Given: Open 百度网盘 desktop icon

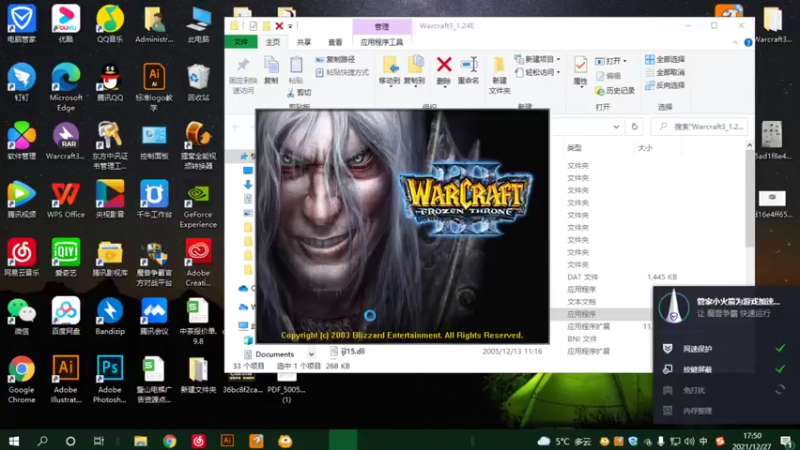Looking at the screenshot, I should coord(66,316).
